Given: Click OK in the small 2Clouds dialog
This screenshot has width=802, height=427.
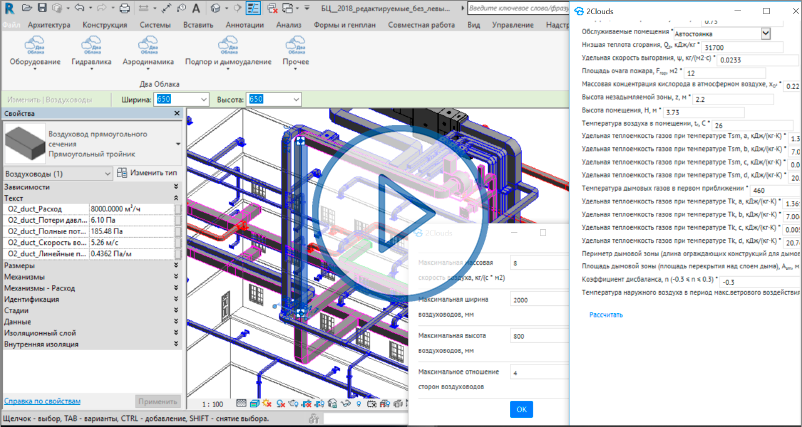Looking at the screenshot, I should point(521,409).
